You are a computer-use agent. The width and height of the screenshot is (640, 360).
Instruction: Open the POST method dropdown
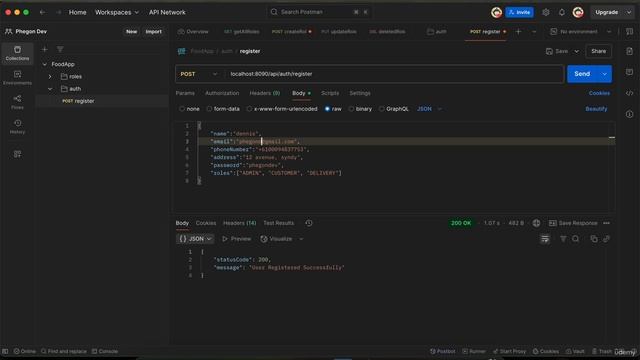pos(199,74)
